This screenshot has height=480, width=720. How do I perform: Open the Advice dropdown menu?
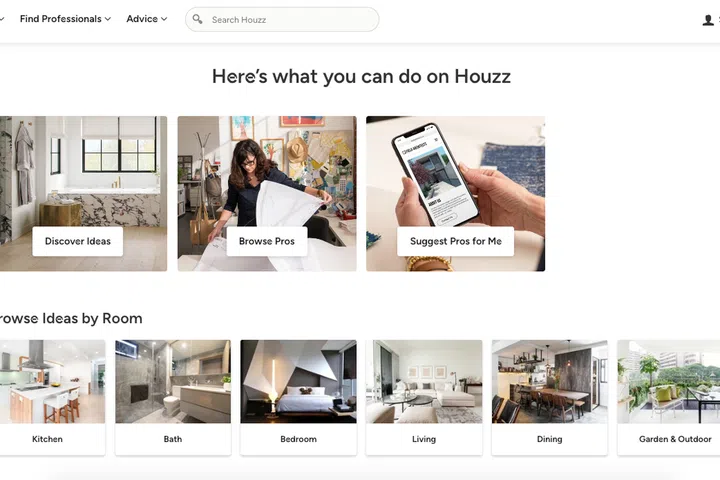[146, 19]
